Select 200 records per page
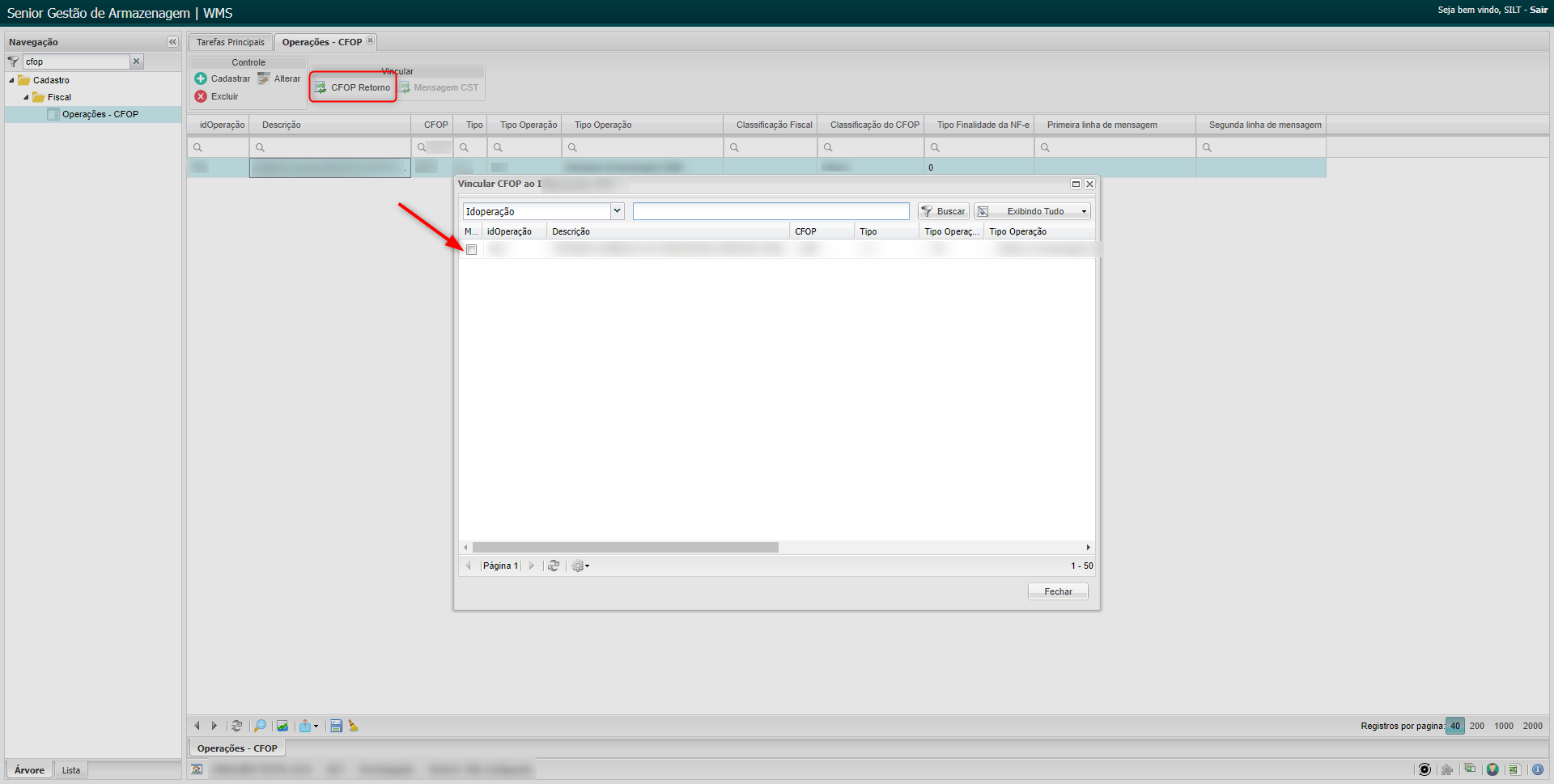Viewport: 1554px width, 784px height. point(1476,726)
